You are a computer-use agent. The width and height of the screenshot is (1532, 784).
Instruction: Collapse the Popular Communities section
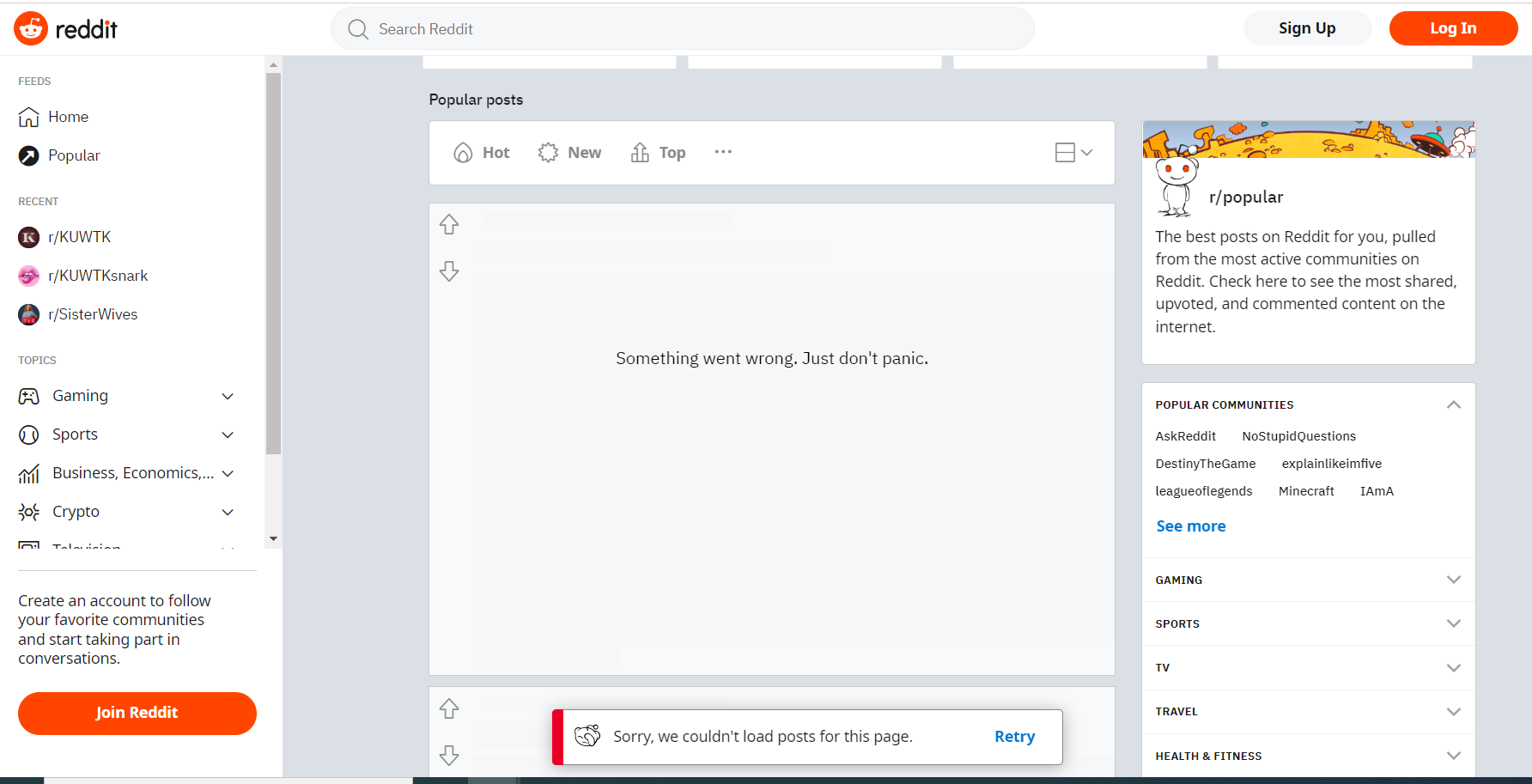point(1453,404)
